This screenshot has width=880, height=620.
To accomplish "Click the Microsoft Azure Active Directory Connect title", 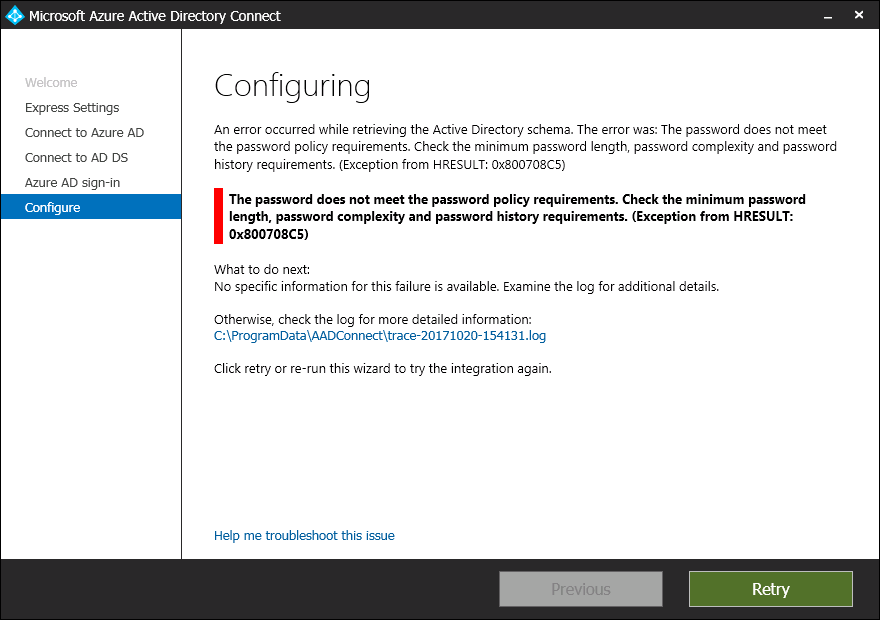I will click(x=154, y=16).
